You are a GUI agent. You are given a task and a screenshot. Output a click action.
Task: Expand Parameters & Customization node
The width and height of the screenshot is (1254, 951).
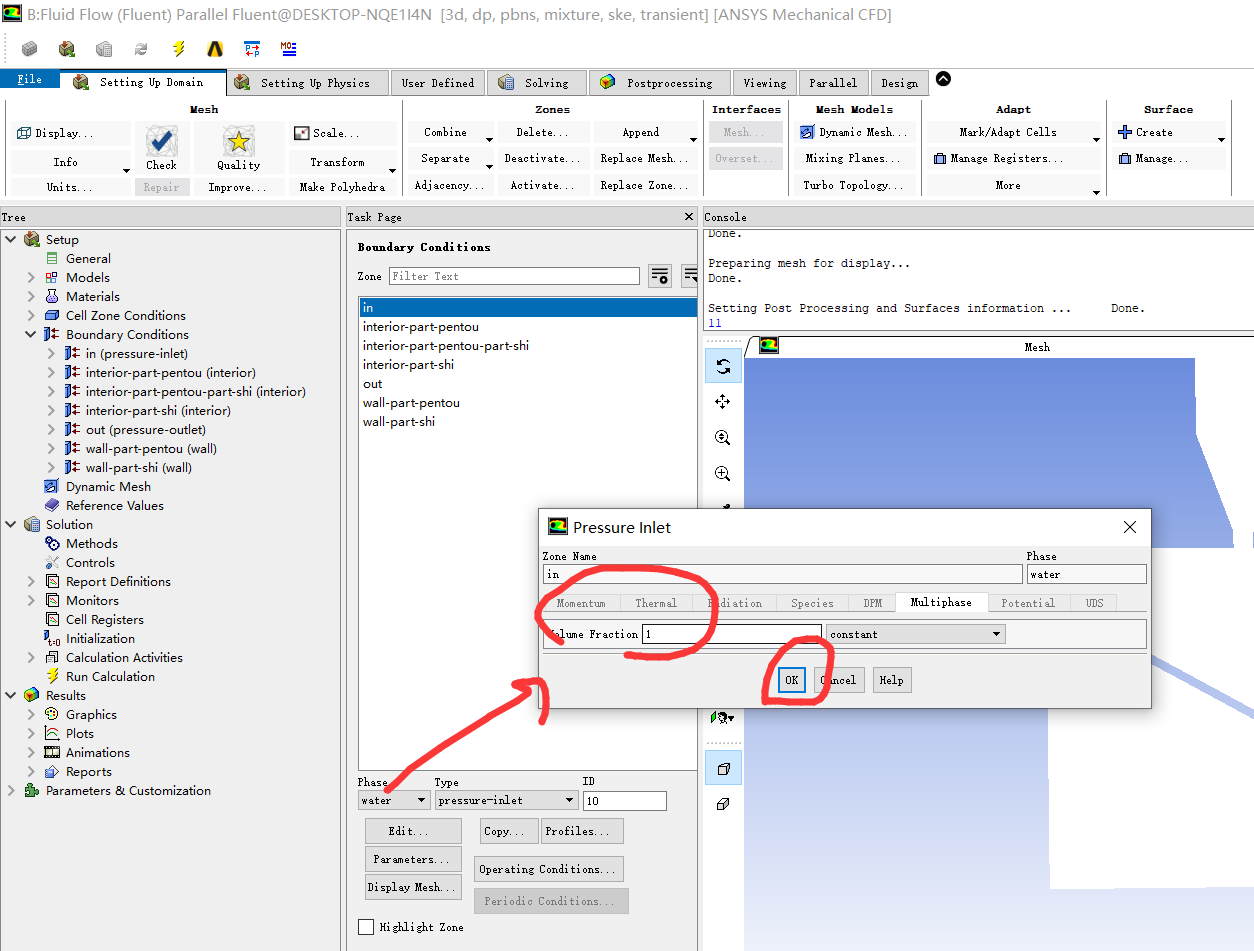[11, 790]
